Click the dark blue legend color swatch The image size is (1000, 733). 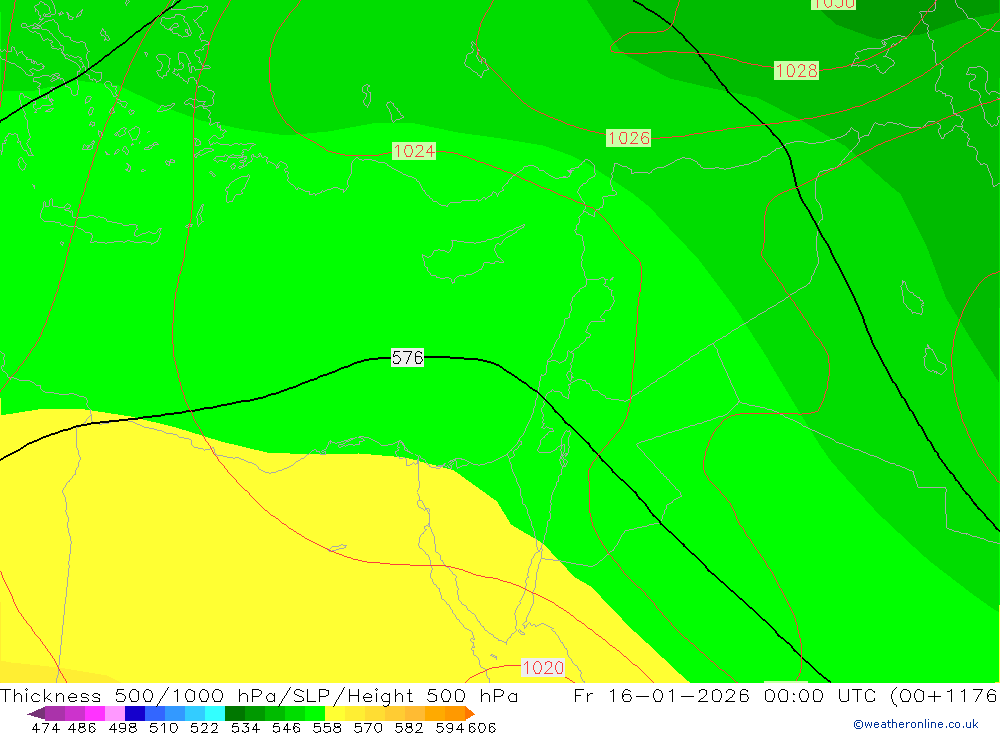point(135,713)
